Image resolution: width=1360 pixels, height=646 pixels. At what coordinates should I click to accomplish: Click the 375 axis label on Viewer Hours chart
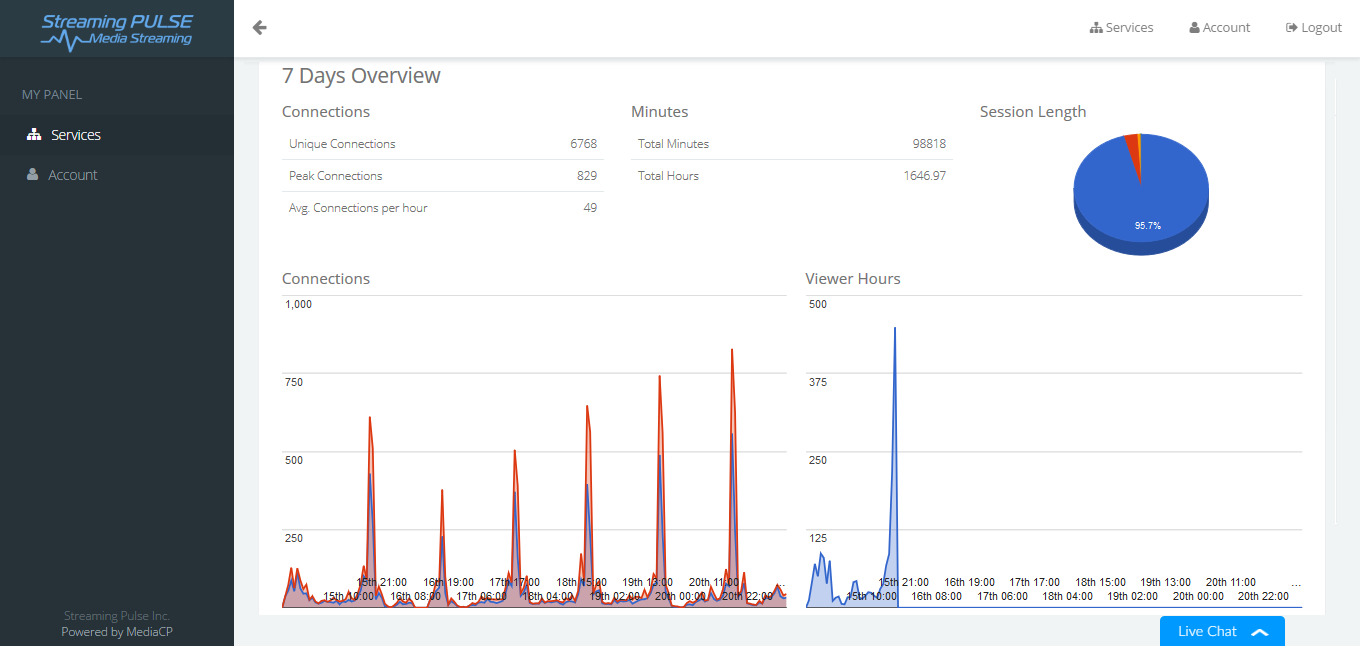(818, 382)
